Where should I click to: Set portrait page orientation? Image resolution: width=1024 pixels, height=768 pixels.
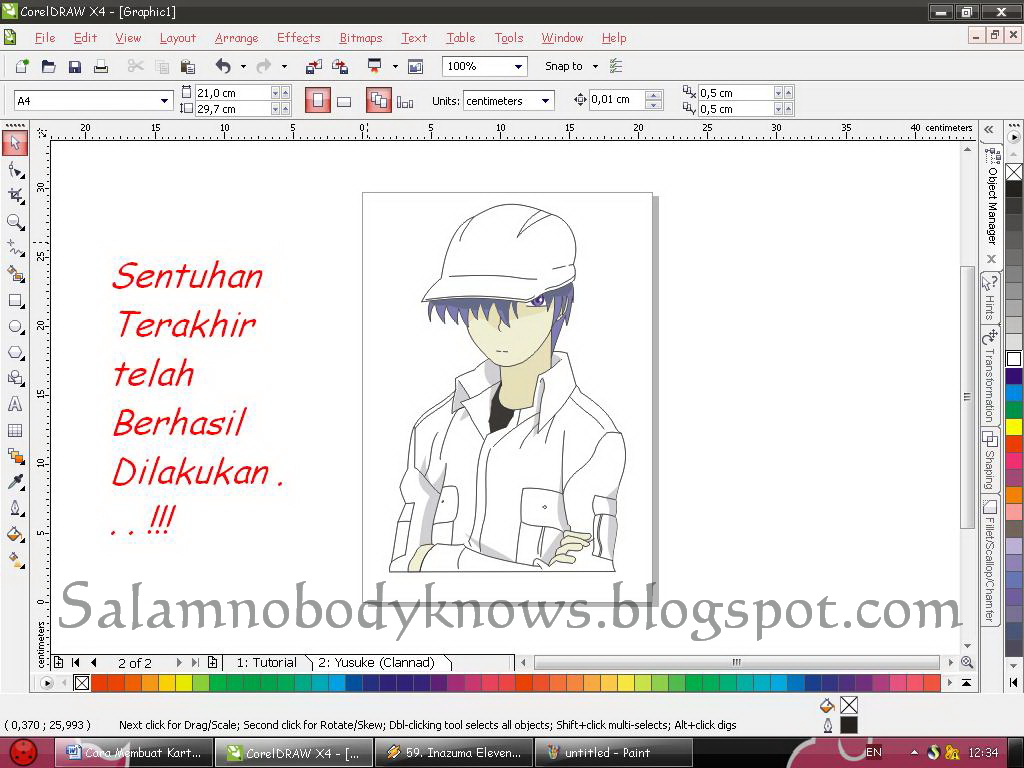tap(317, 101)
